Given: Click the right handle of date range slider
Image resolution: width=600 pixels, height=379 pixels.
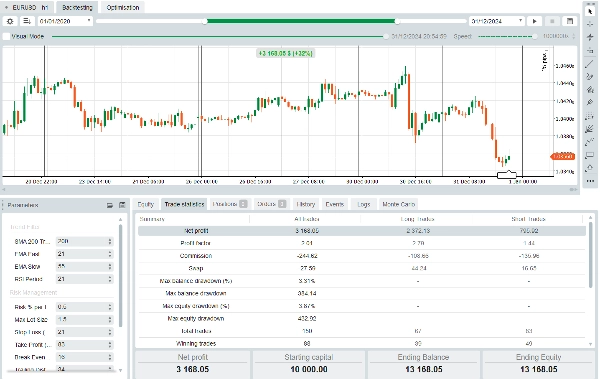Looking at the screenshot, I should [397, 21].
